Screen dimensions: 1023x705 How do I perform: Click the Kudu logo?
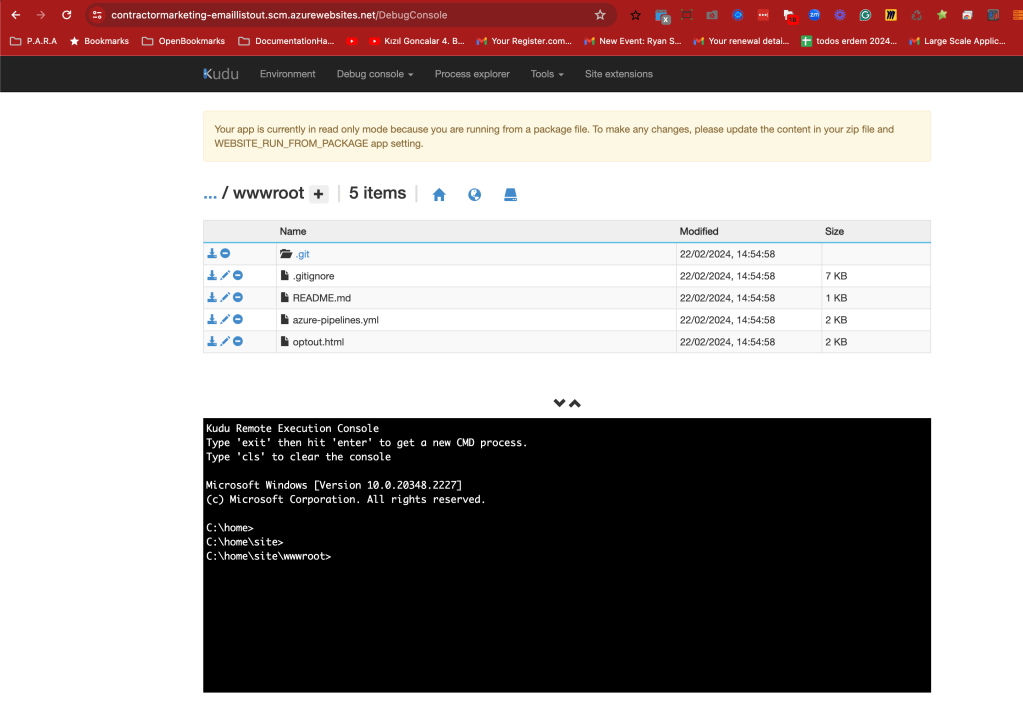click(221, 74)
